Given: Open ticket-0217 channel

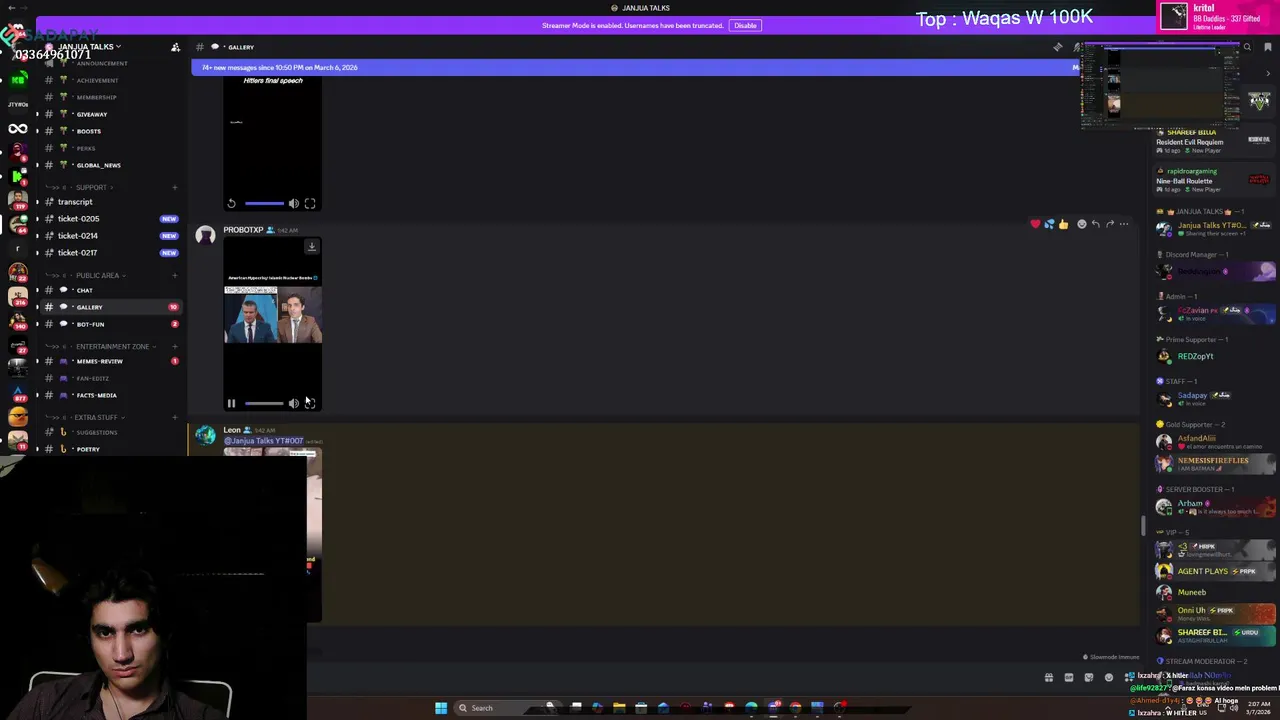Looking at the screenshot, I should [109, 253].
